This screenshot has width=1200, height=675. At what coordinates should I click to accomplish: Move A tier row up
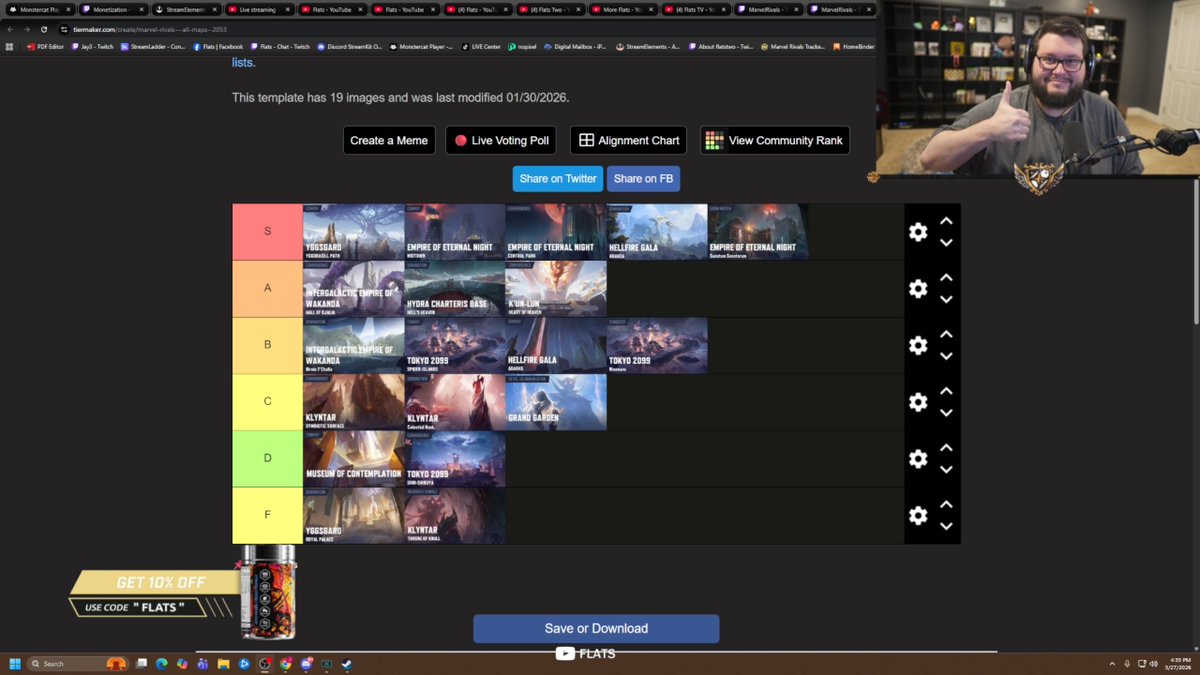pos(946,278)
